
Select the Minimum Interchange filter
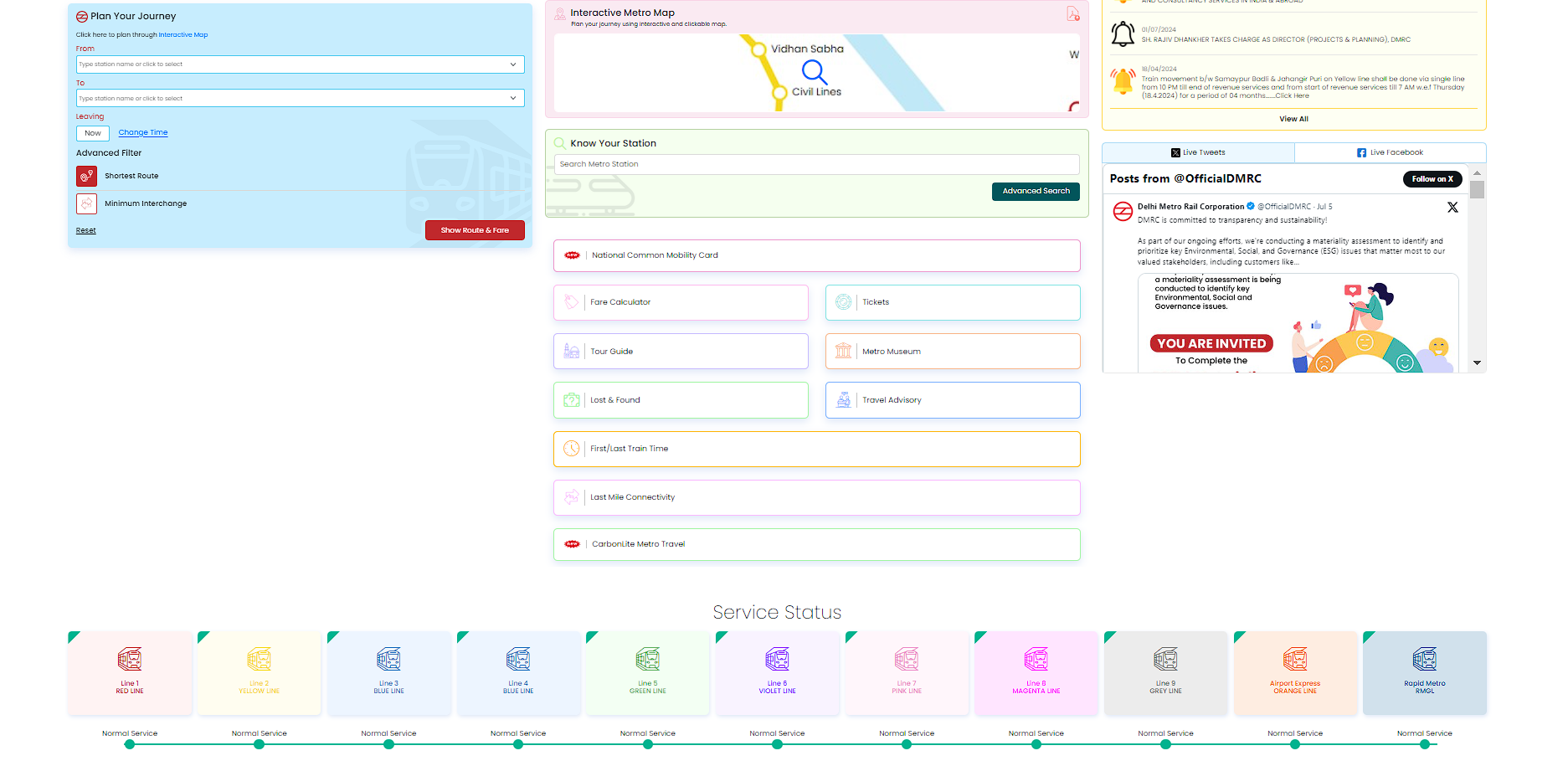87,203
